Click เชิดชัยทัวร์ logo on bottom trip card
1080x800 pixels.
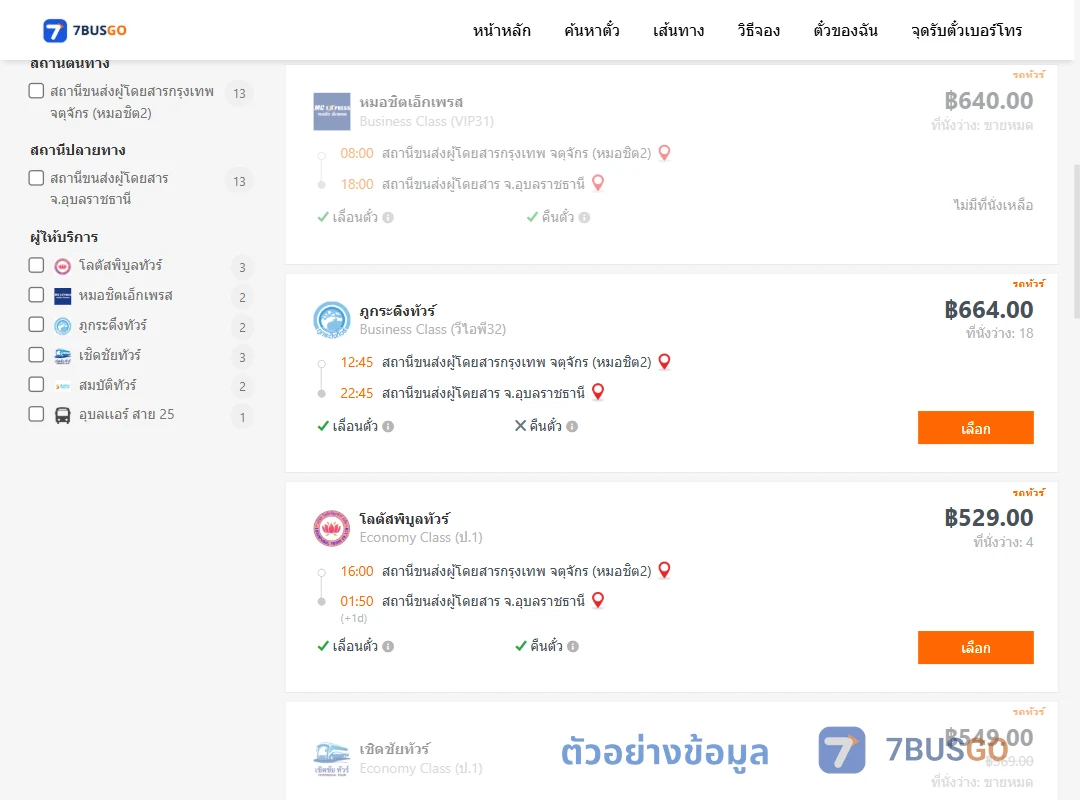(332, 759)
